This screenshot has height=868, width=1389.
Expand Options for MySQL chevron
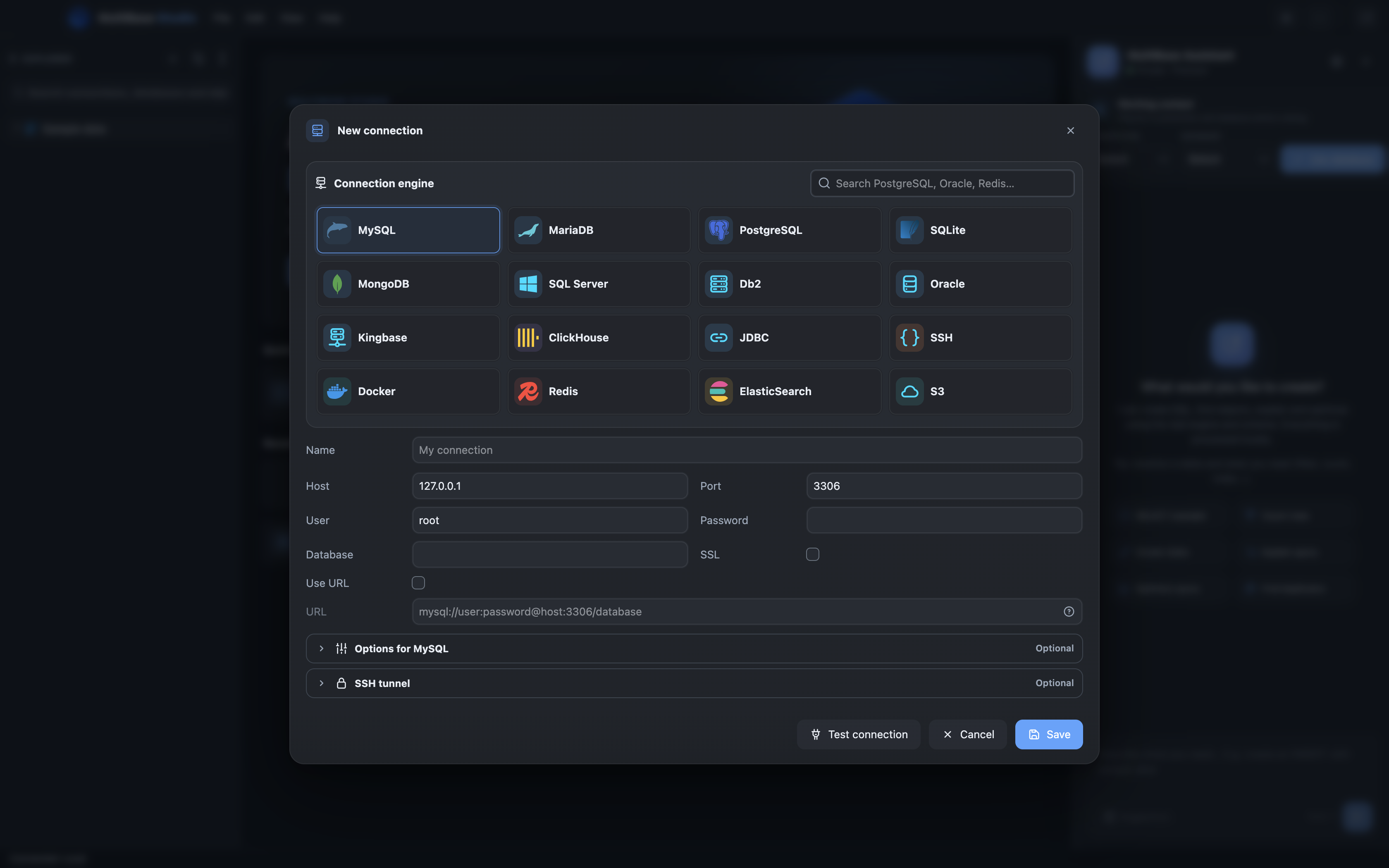pyautogui.click(x=322, y=648)
